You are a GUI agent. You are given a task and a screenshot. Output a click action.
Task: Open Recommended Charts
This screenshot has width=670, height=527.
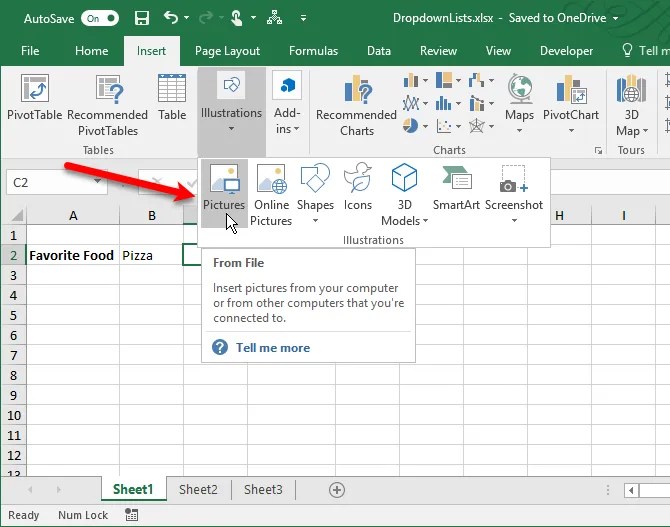(x=357, y=105)
